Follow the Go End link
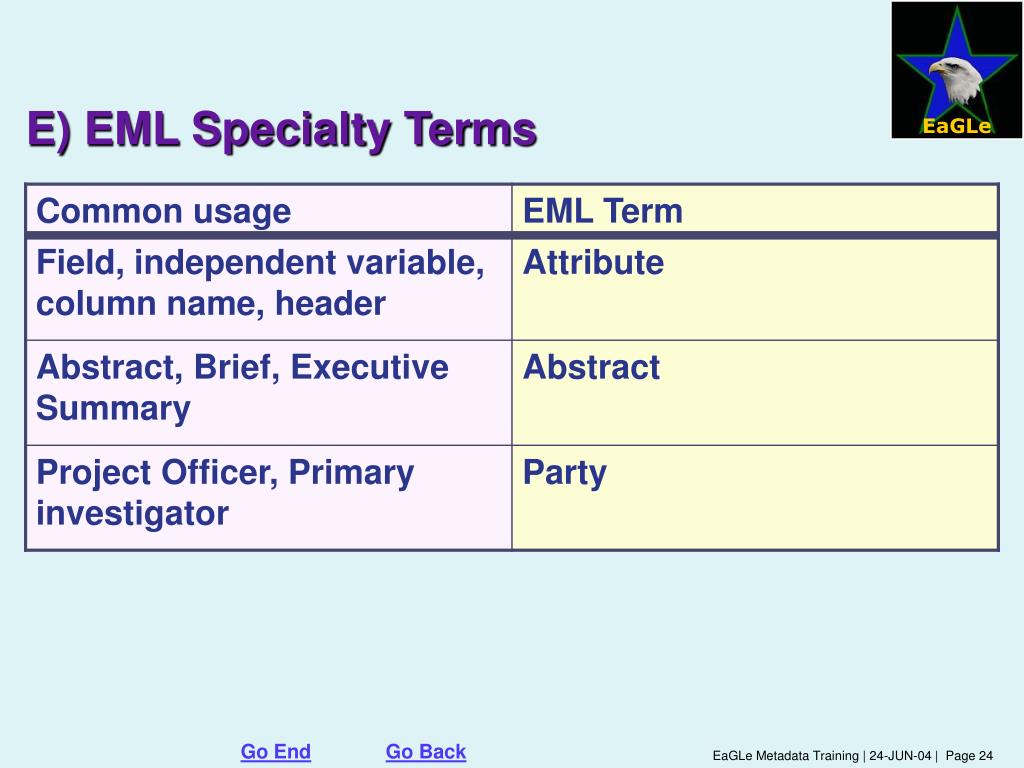The image size is (1024, 768). point(276,752)
